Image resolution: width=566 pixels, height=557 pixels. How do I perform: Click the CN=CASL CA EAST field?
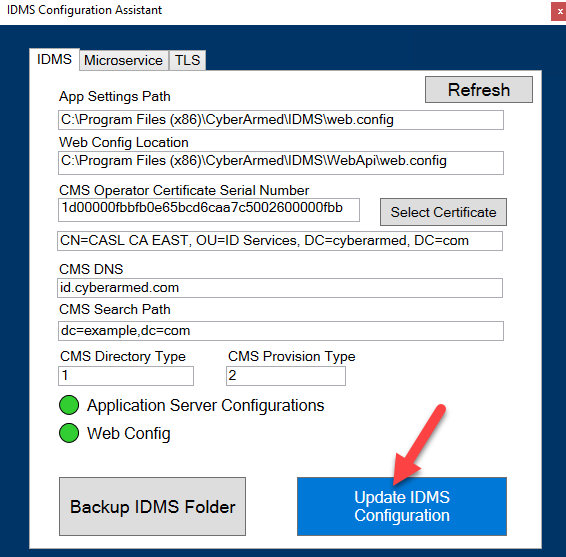pos(280,241)
